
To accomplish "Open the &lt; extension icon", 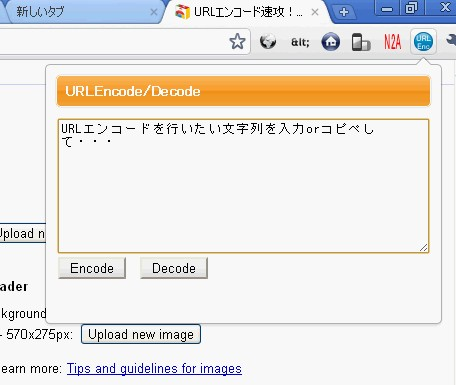I will 300,42.
